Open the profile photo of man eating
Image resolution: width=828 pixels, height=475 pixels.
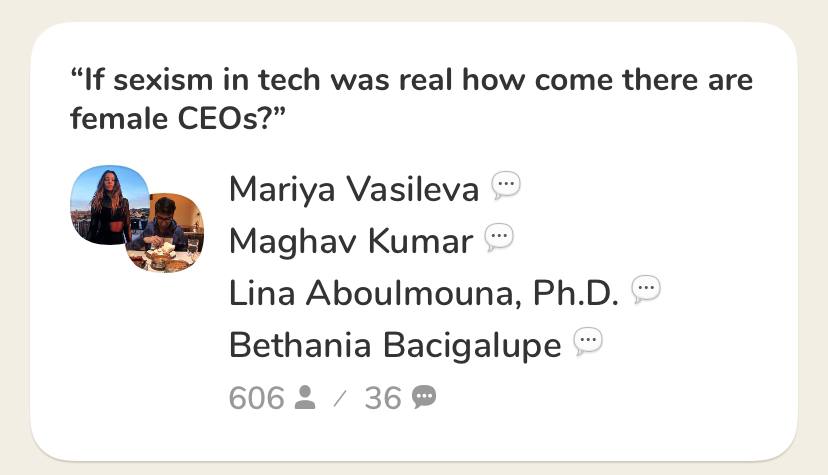pyautogui.click(x=166, y=233)
